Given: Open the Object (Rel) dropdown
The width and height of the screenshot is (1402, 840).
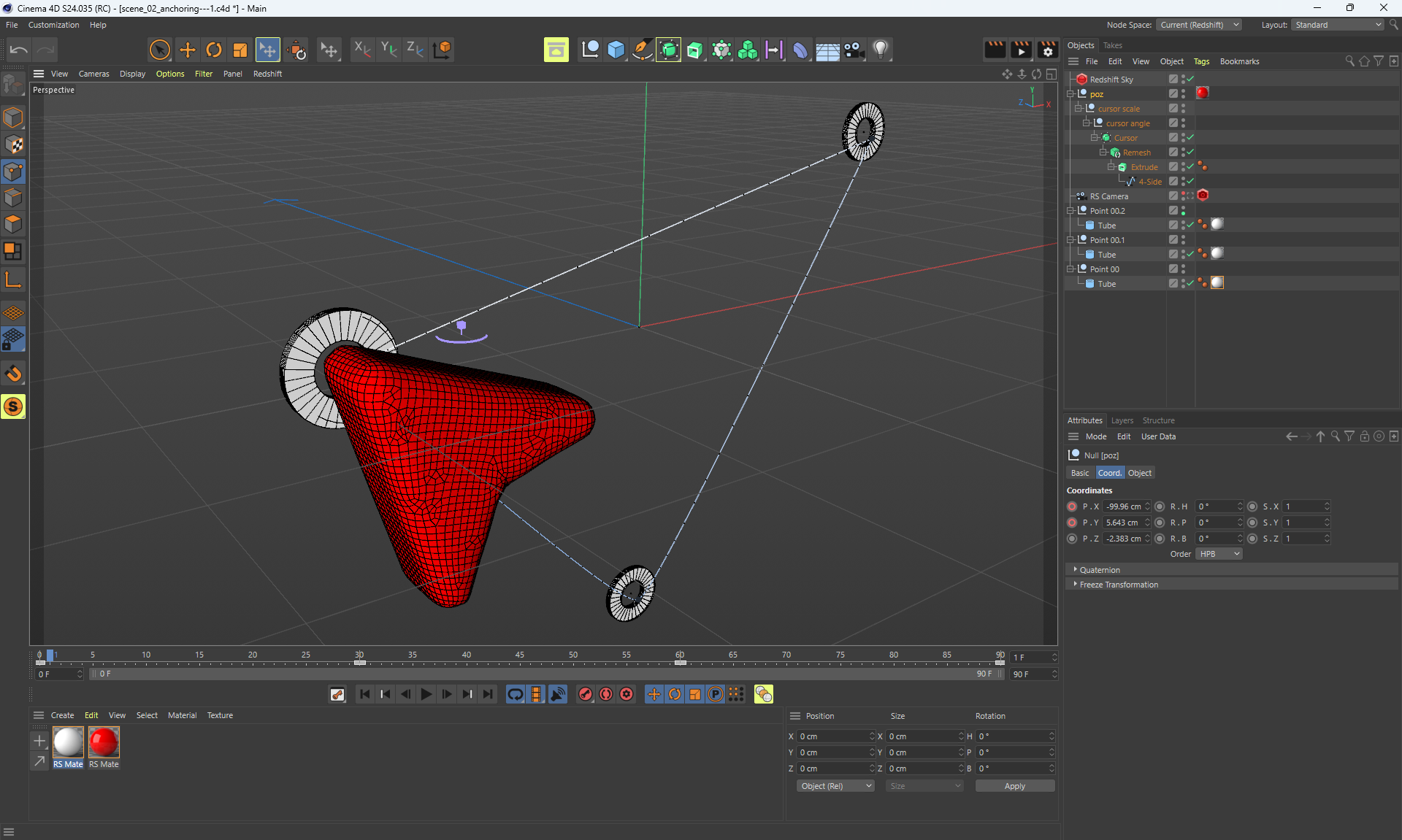Looking at the screenshot, I should click(x=835, y=786).
